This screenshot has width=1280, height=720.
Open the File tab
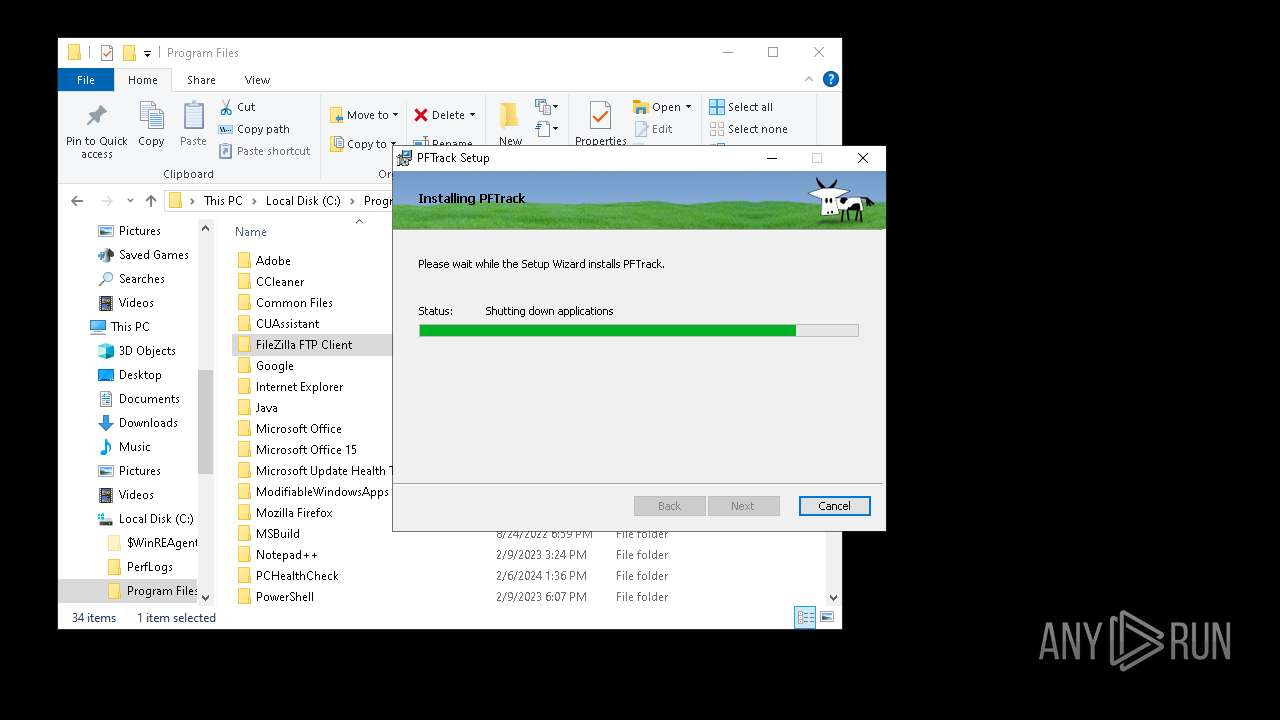point(86,80)
